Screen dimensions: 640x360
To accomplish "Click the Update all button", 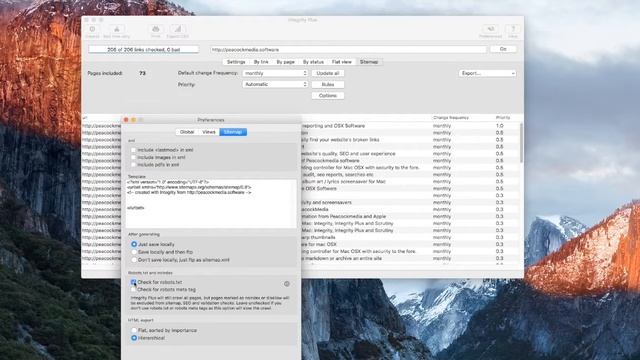I will click(328, 73).
